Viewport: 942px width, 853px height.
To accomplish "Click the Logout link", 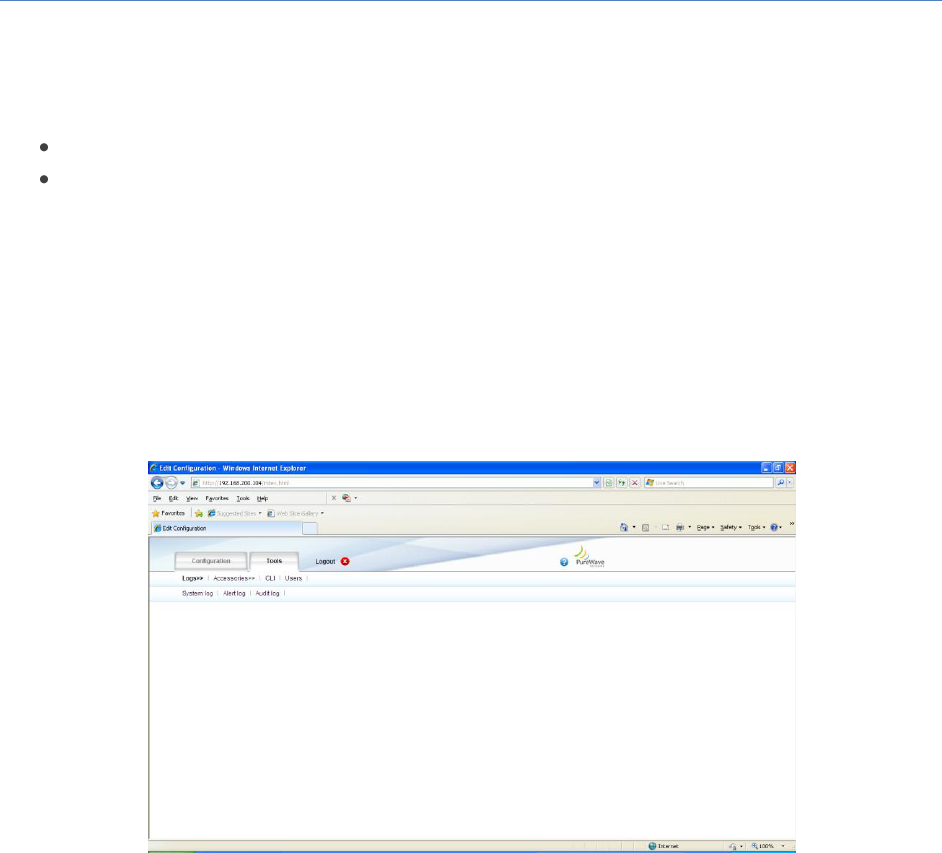I will coord(325,562).
